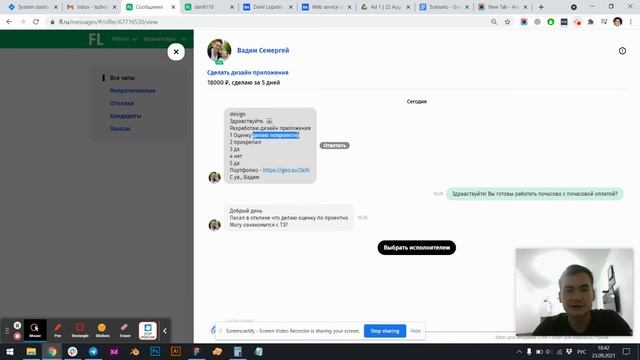Click the browser address bar
This screenshot has width=640, height=360.
coord(269,22)
